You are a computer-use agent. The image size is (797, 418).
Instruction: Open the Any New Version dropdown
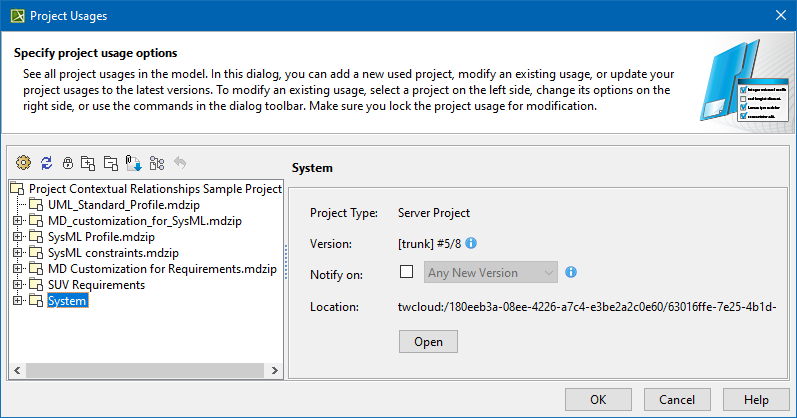coord(488,272)
